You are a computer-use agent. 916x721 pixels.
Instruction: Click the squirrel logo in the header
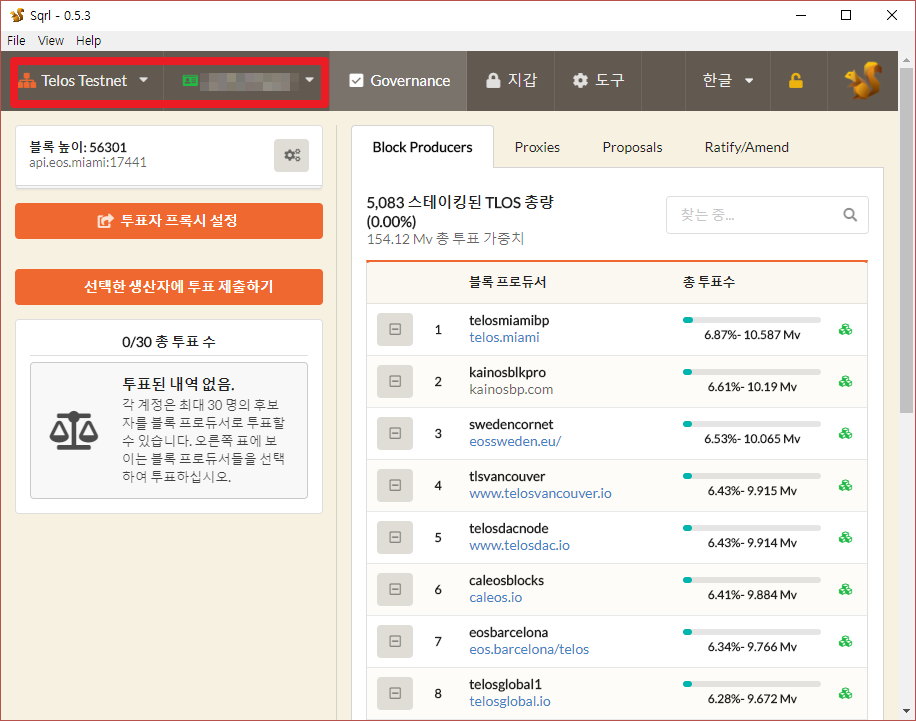pyautogui.click(x=863, y=80)
